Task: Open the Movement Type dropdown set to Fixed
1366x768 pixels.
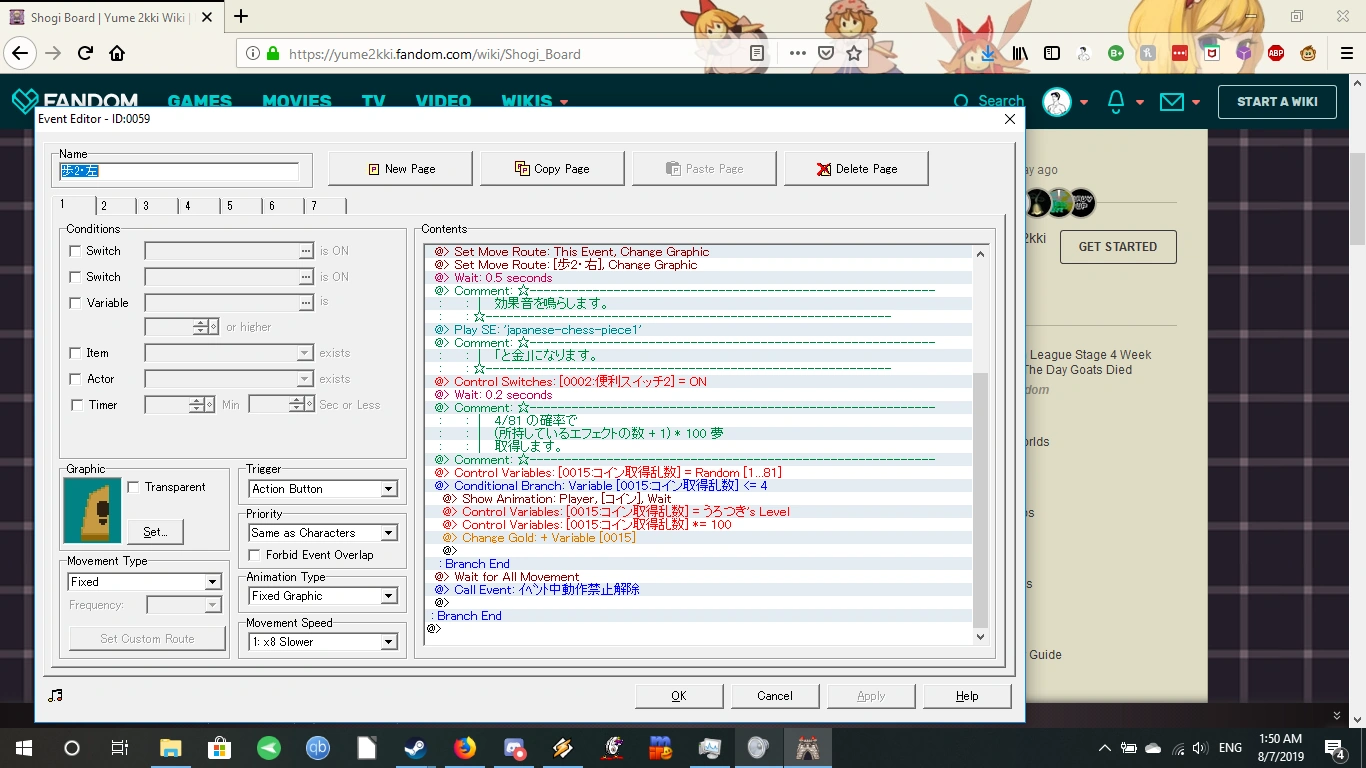Action: [x=144, y=582]
